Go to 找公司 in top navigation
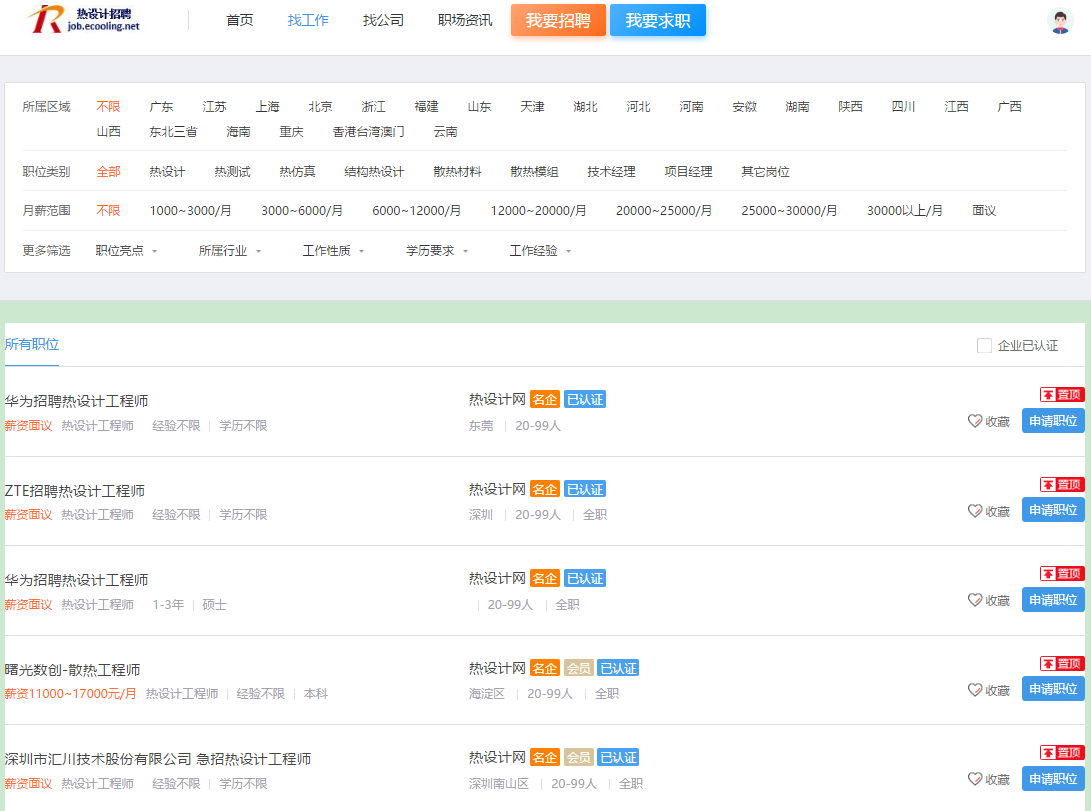 pos(383,20)
